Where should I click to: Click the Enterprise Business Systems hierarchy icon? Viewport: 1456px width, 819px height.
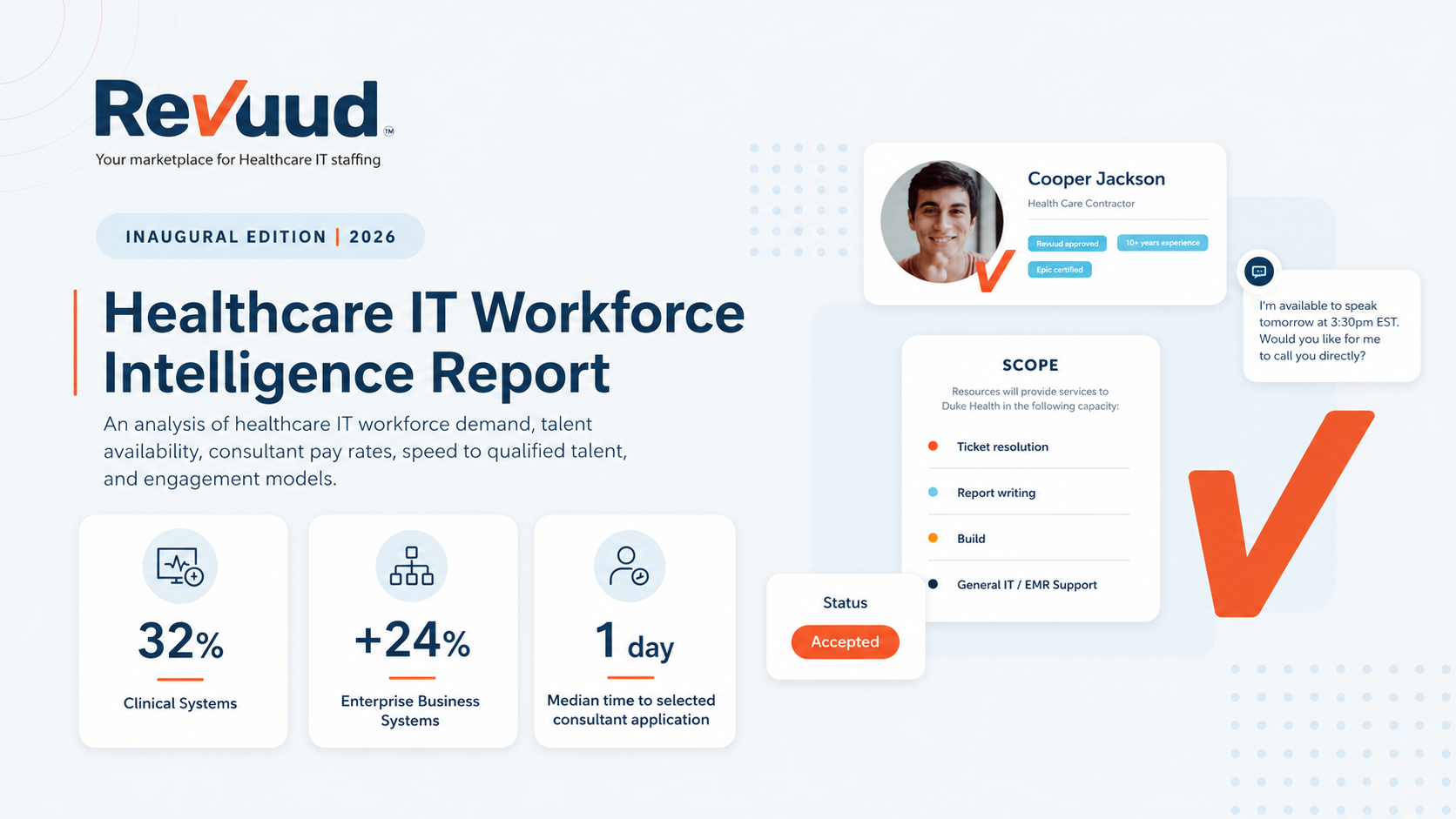point(411,566)
